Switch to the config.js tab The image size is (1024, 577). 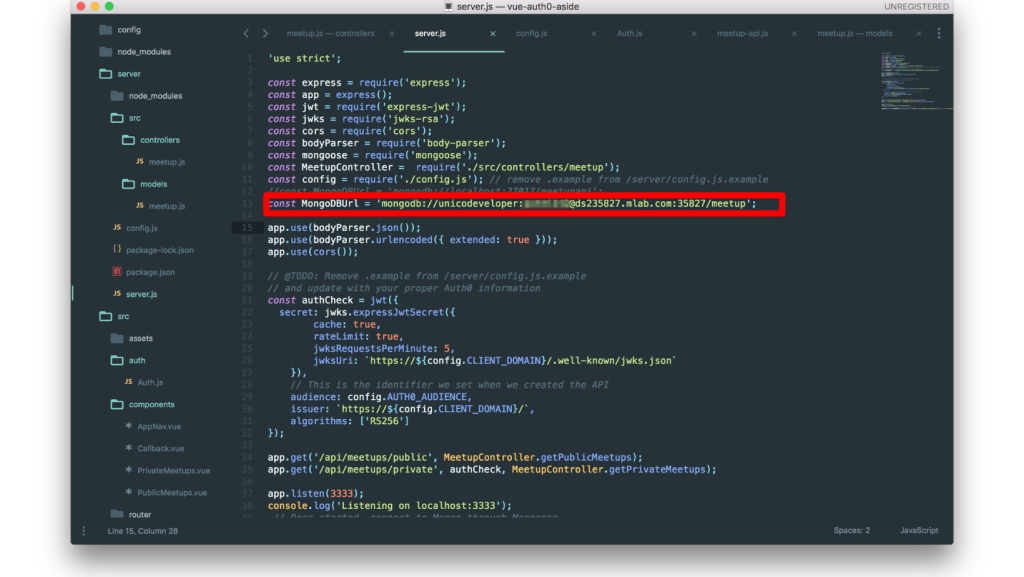pos(531,33)
